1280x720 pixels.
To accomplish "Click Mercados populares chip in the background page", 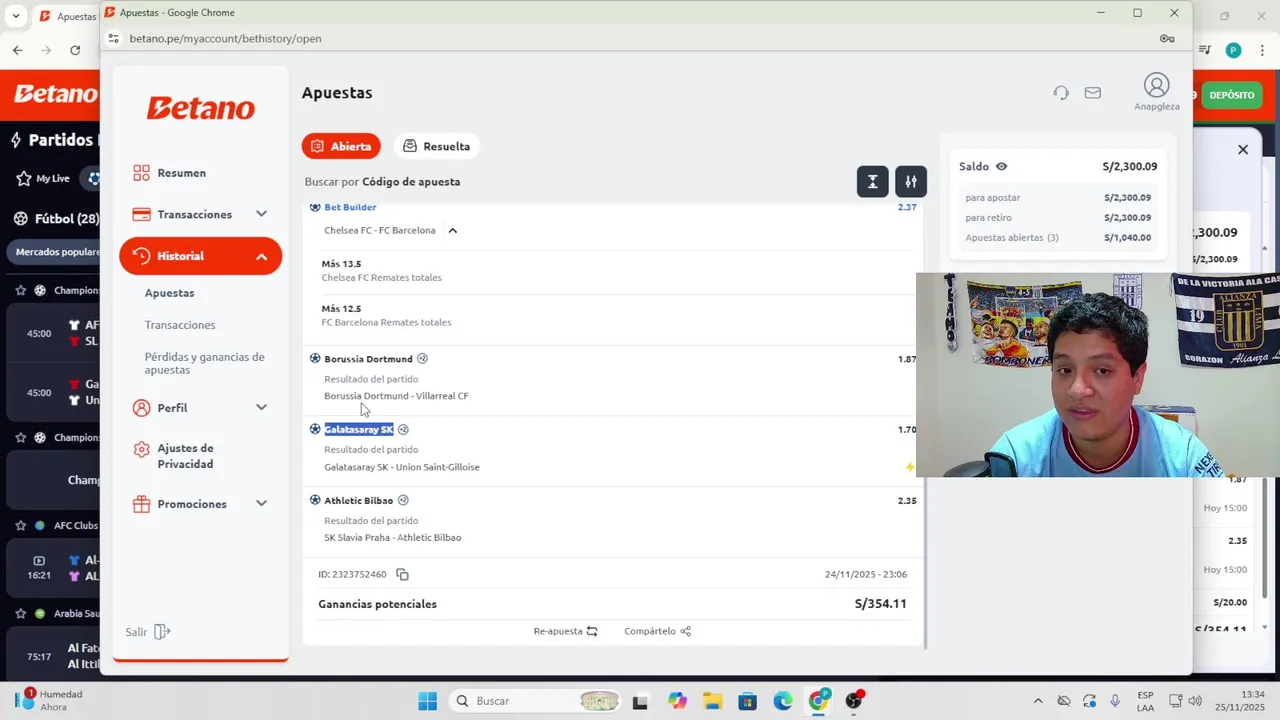I will click(56, 252).
